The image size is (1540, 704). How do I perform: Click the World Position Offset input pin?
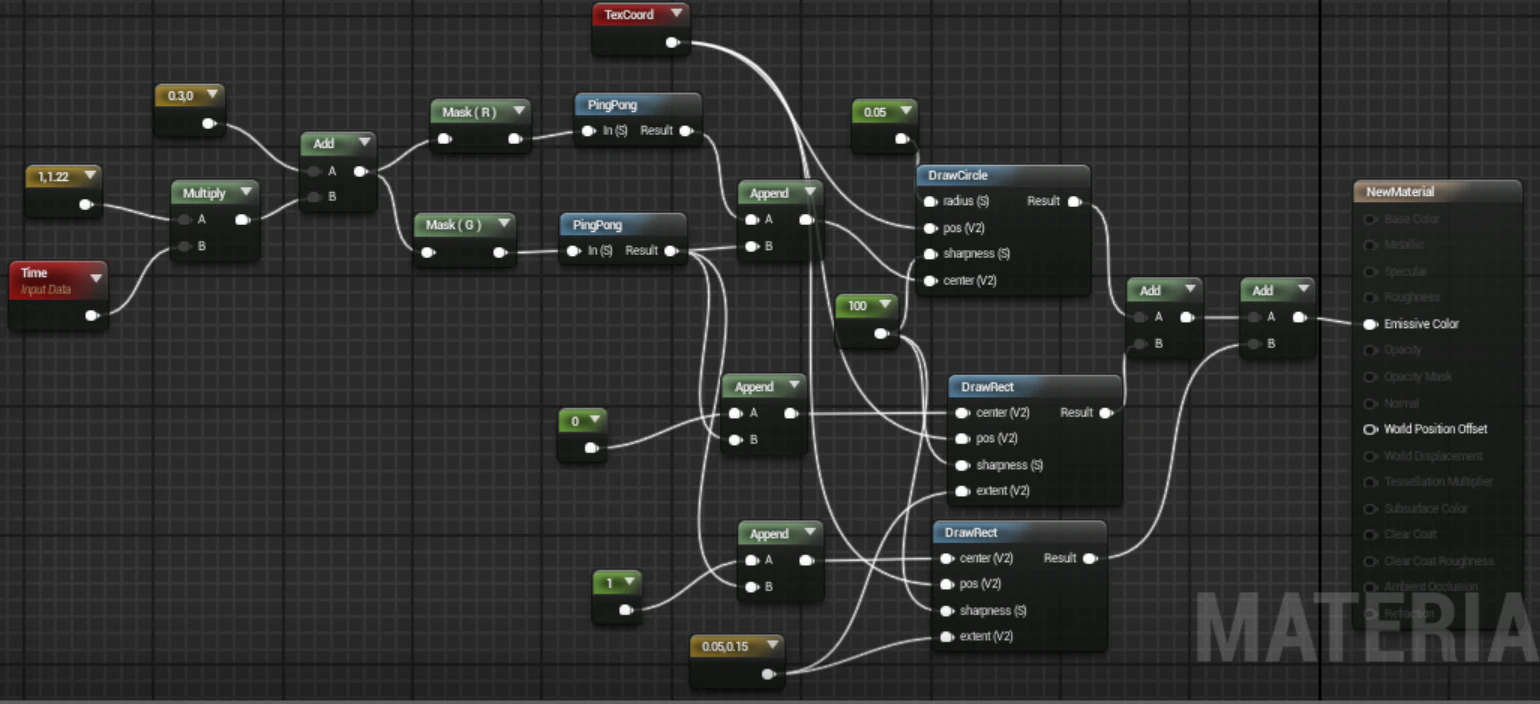pos(1370,429)
